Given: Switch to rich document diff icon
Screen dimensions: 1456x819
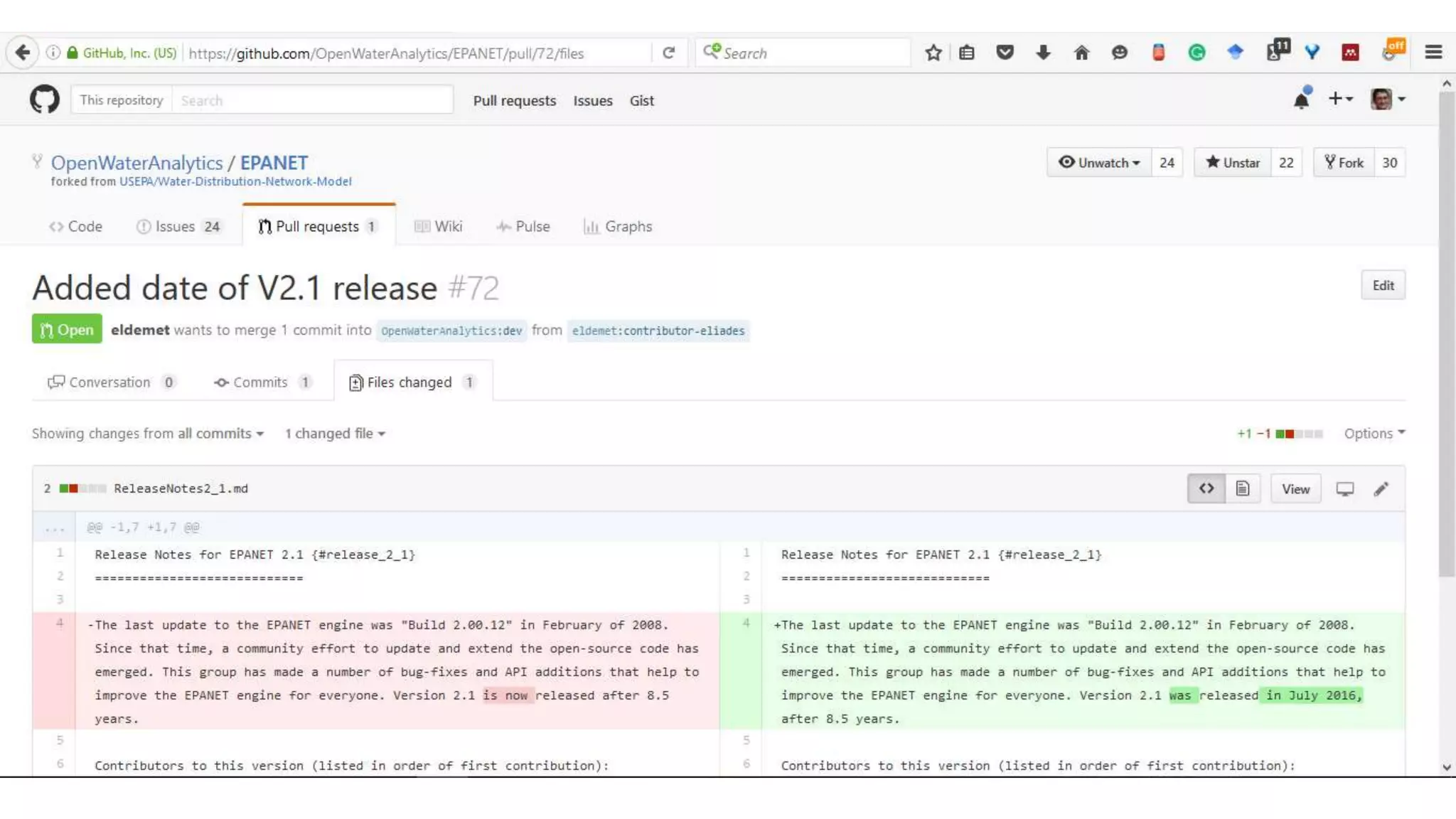Looking at the screenshot, I should (x=1243, y=488).
